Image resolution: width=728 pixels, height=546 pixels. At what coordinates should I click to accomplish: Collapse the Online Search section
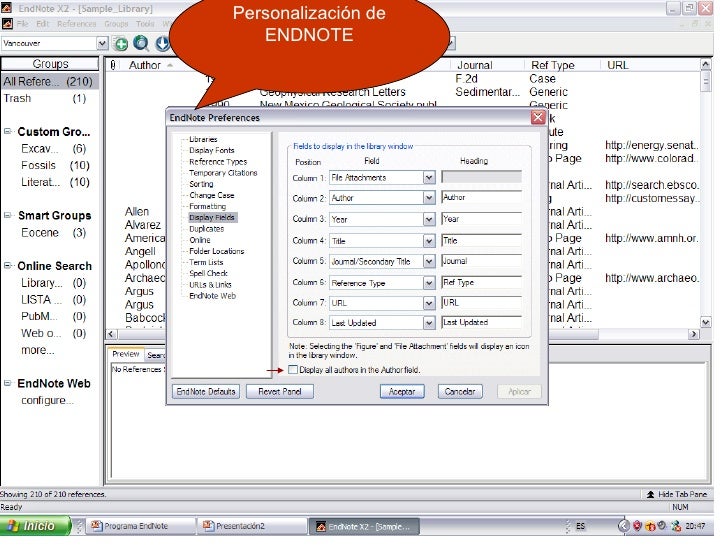(x=7, y=266)
